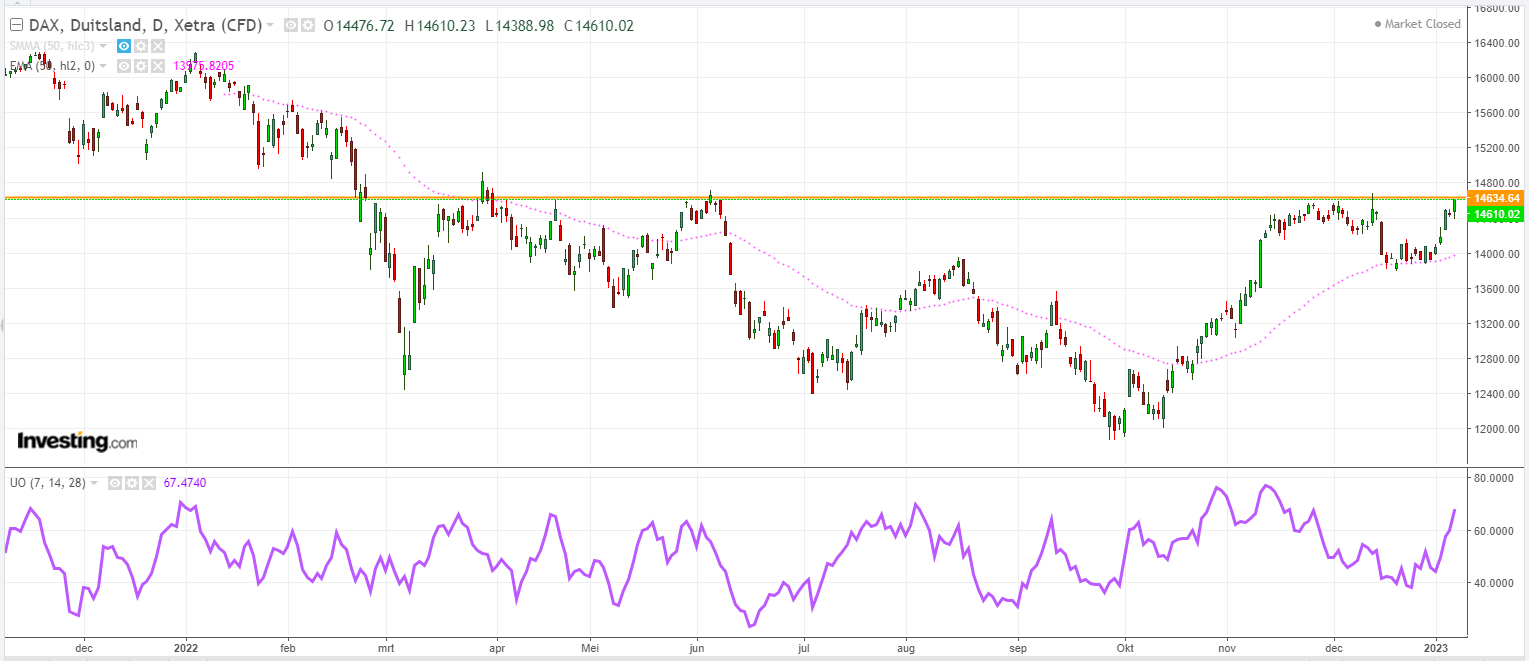This screenshot has height=661, width=1529.
Task: Click the 2023 label on the time axis
Action: pyautogui.click(x=1437, y=647)
